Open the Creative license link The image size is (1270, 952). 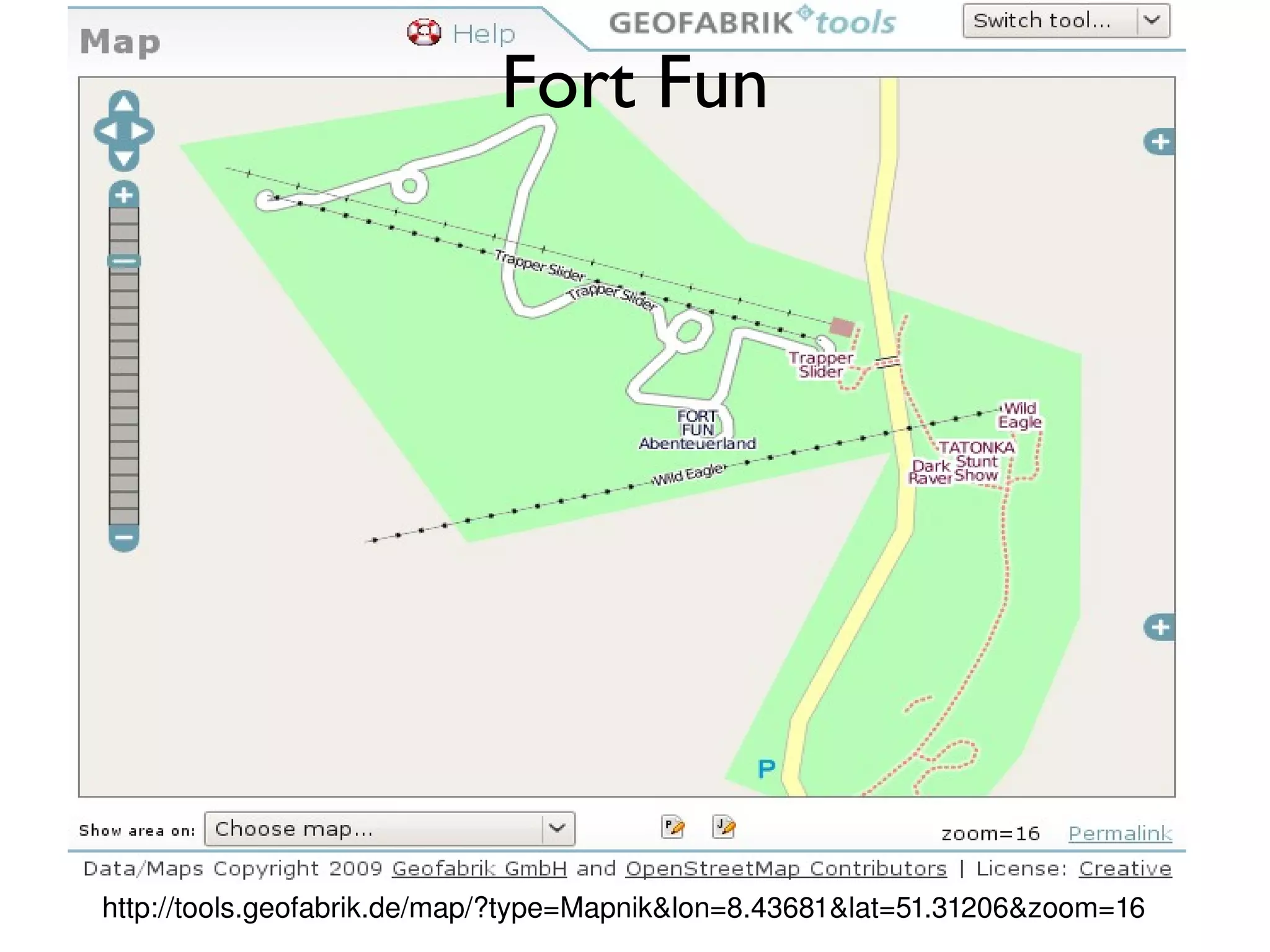pos(1125,868)
